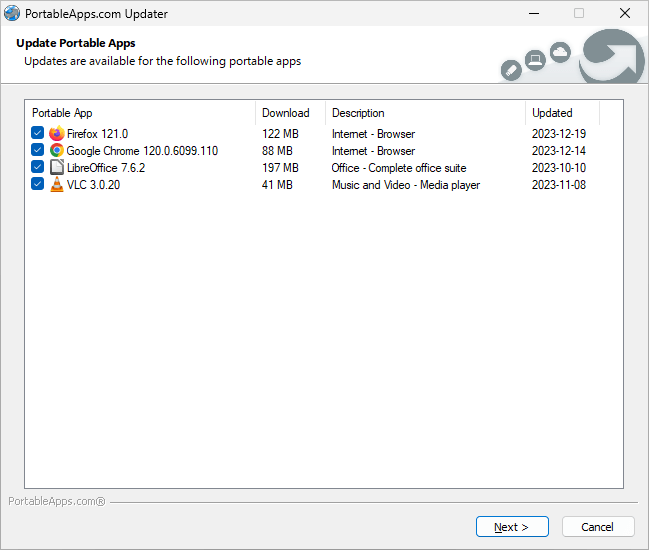Click the LibreOffice document icon
The height and width of the screenshot is (550, 649).
[x=57, y=167]
